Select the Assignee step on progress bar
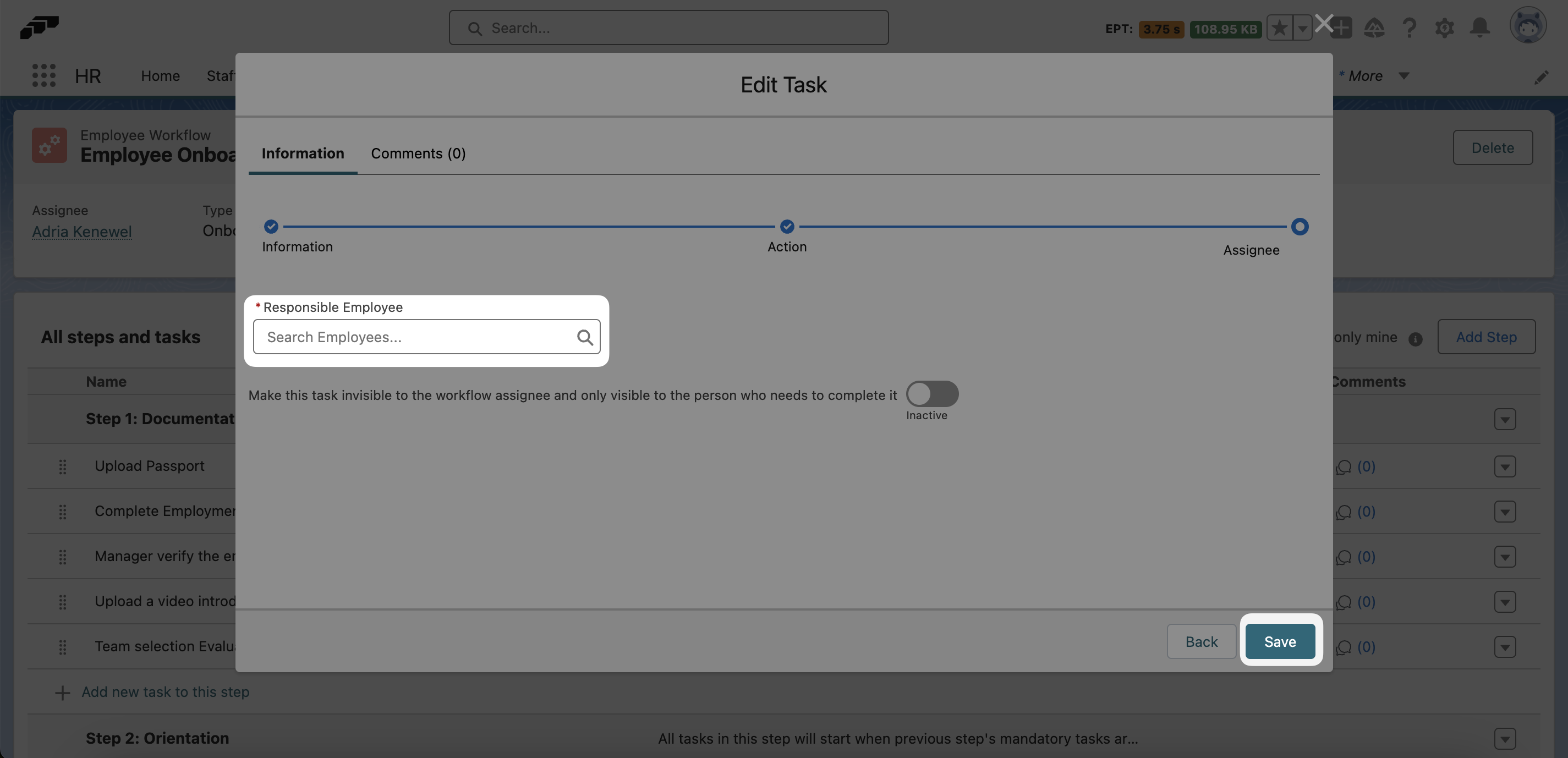1568x758 pixels. click(1300, 226)
